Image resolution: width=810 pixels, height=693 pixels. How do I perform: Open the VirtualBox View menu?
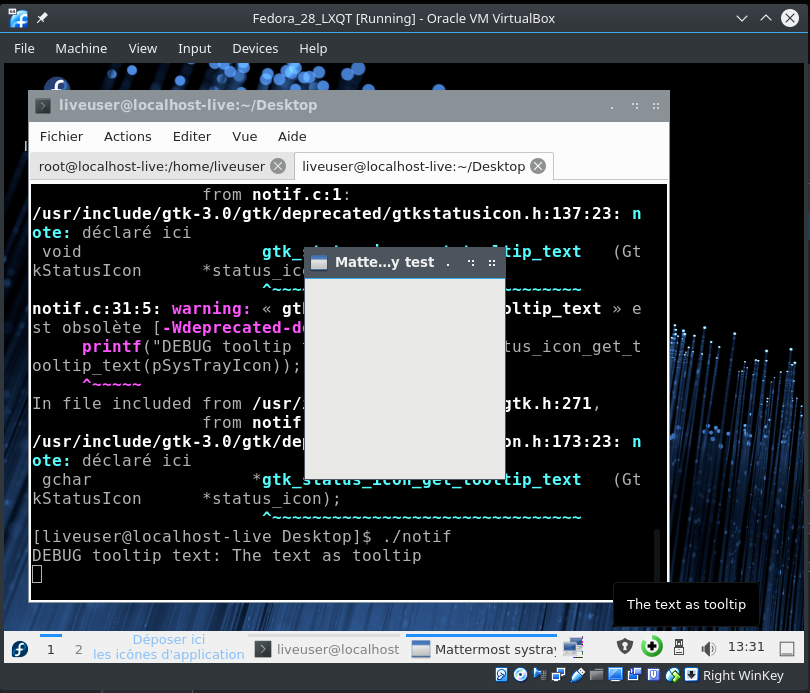point(143,49)
